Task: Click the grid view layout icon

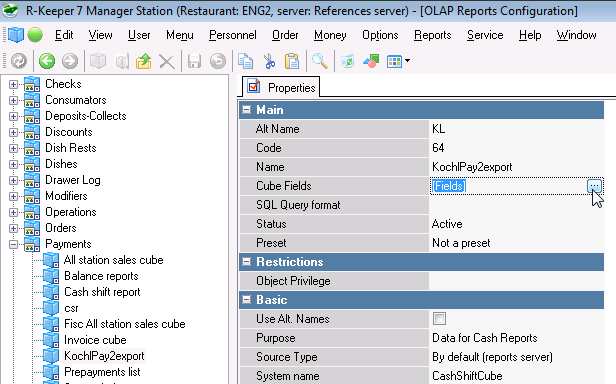Action: (x=394, y=61)
